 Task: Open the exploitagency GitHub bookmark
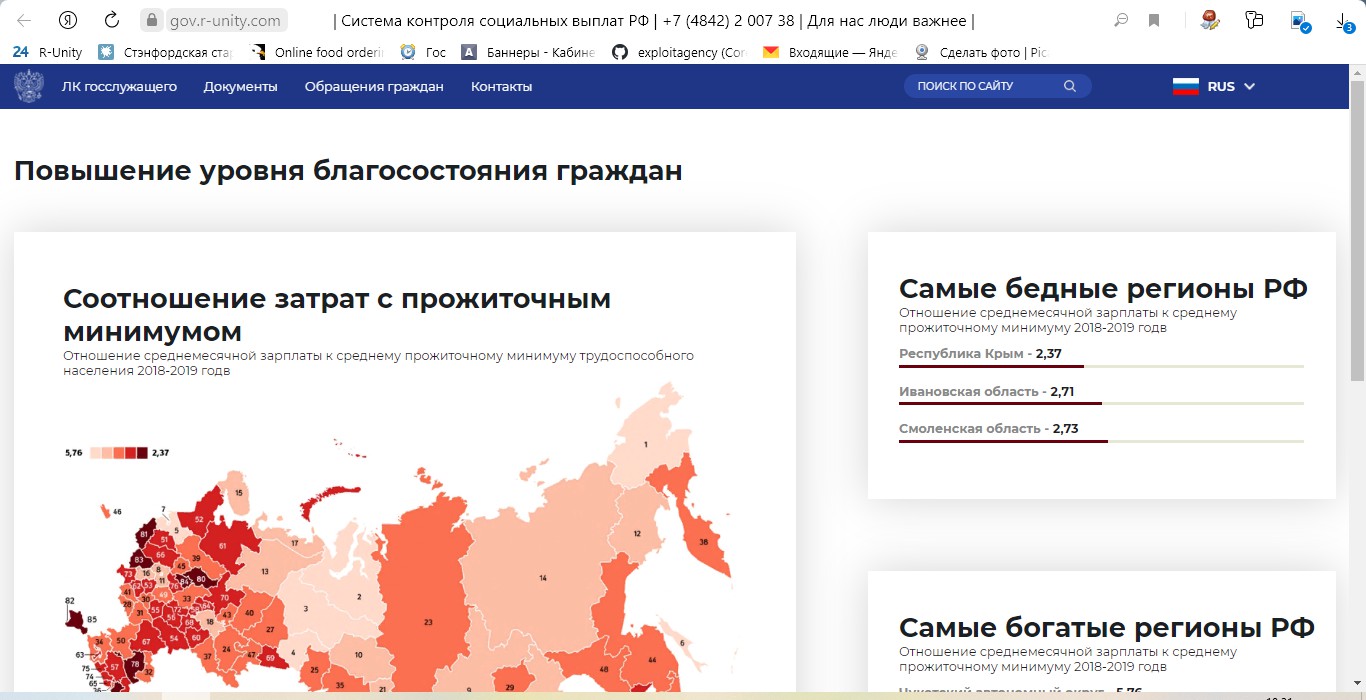coord(679,52)
